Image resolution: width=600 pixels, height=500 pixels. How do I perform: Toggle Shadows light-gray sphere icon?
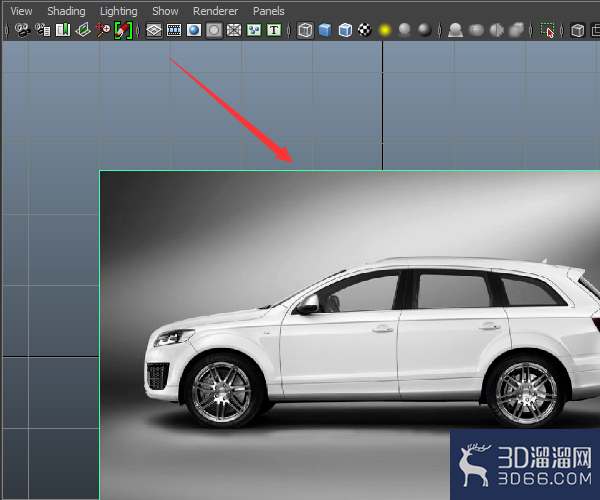pos(405,30)
